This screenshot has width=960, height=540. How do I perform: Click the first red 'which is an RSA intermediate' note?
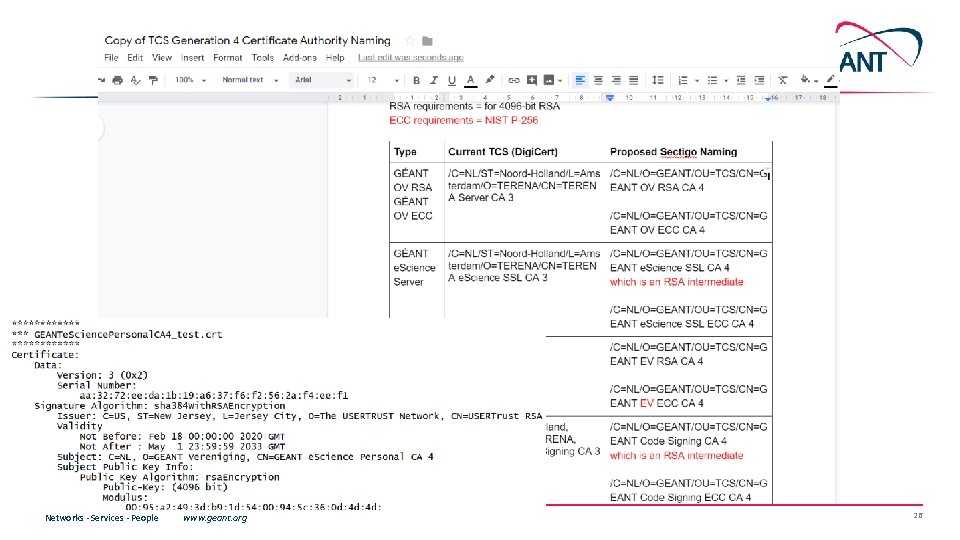677,282
